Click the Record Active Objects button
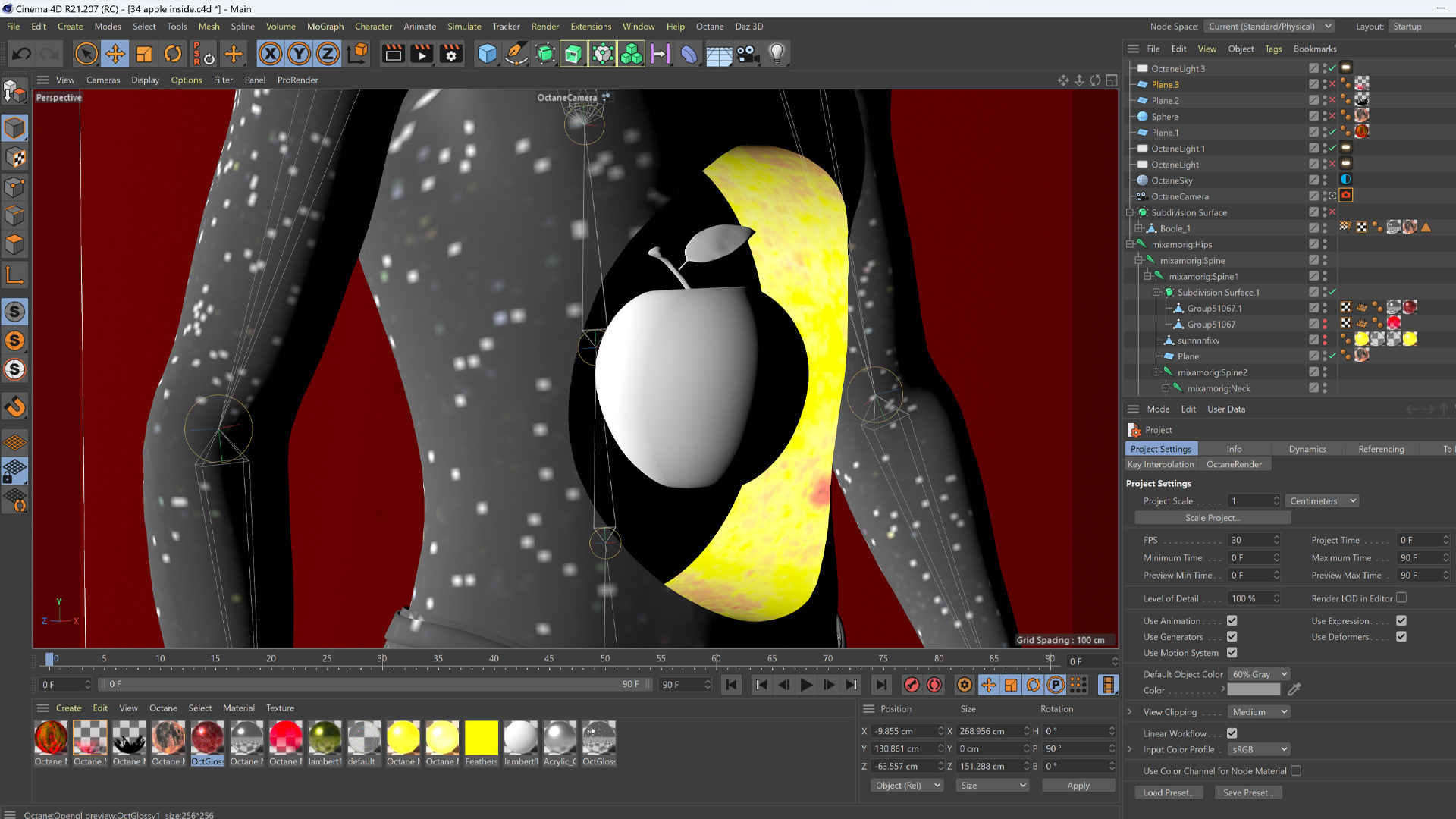1456x819 pixels. tap(912, 685)
